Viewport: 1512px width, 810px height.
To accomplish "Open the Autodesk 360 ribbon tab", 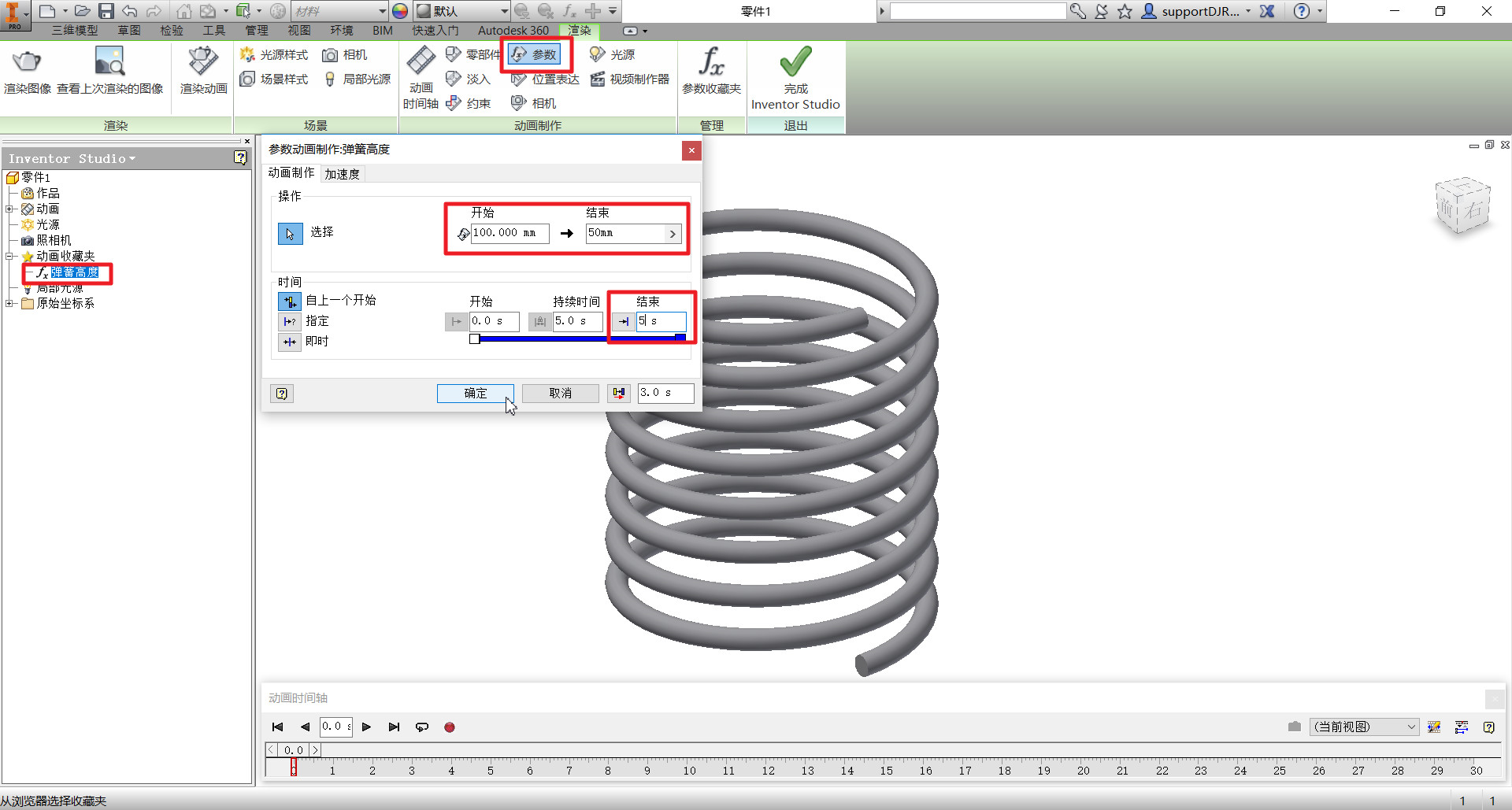I will point(513,30).
